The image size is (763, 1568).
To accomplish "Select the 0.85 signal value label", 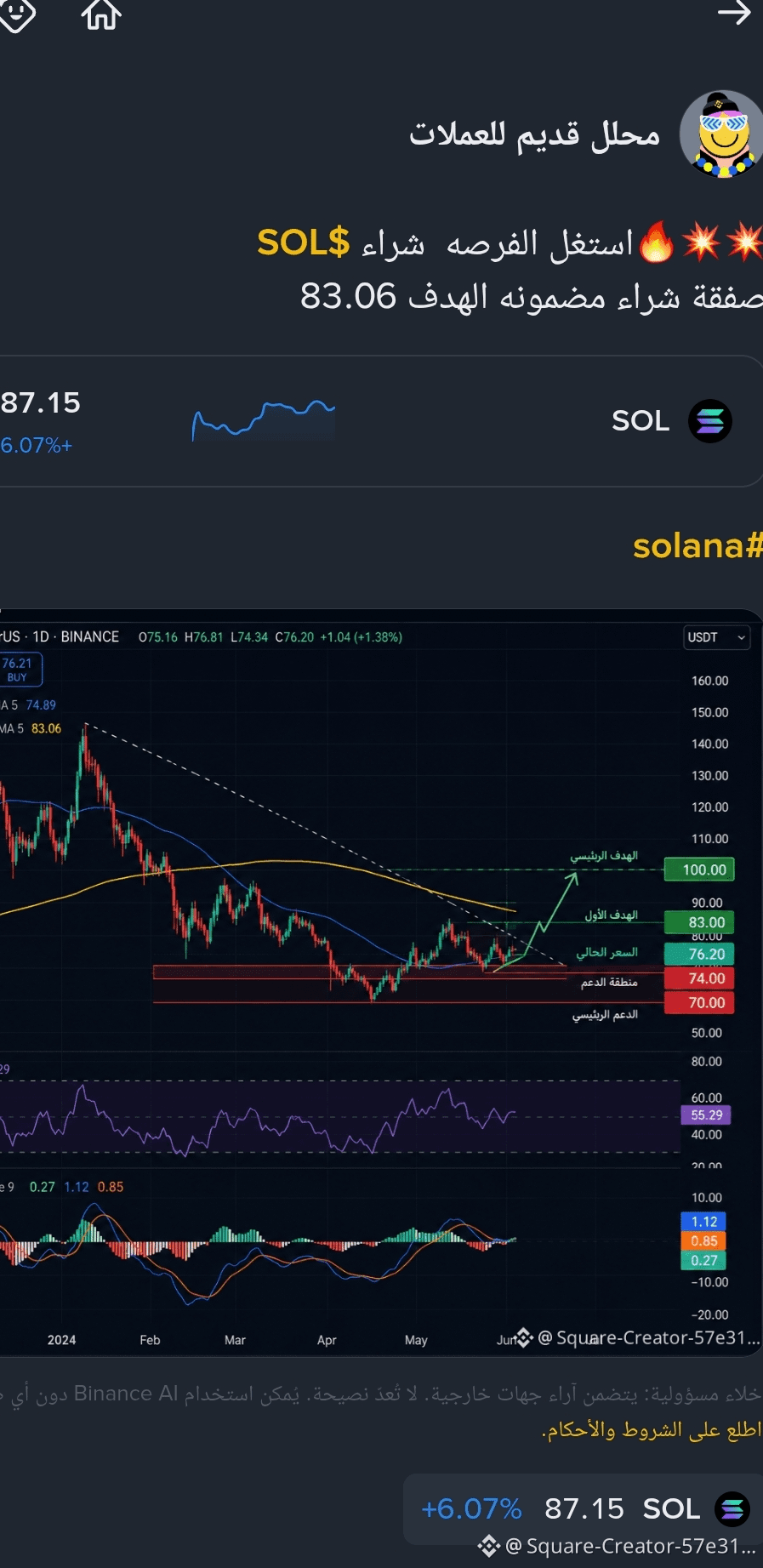I will (x=703, y=1240).
